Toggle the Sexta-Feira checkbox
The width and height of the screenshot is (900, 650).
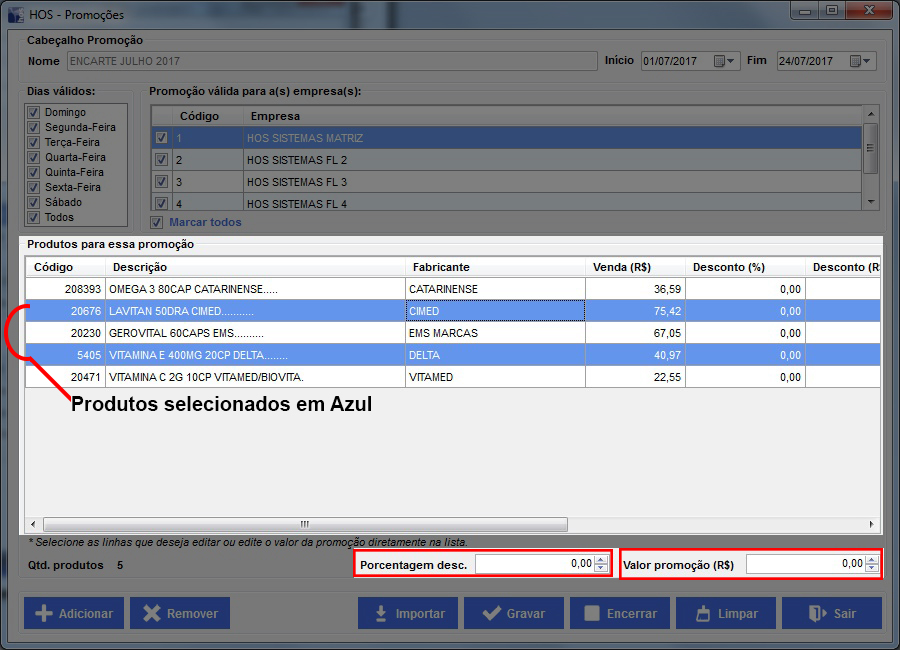(x=33, y=187)
